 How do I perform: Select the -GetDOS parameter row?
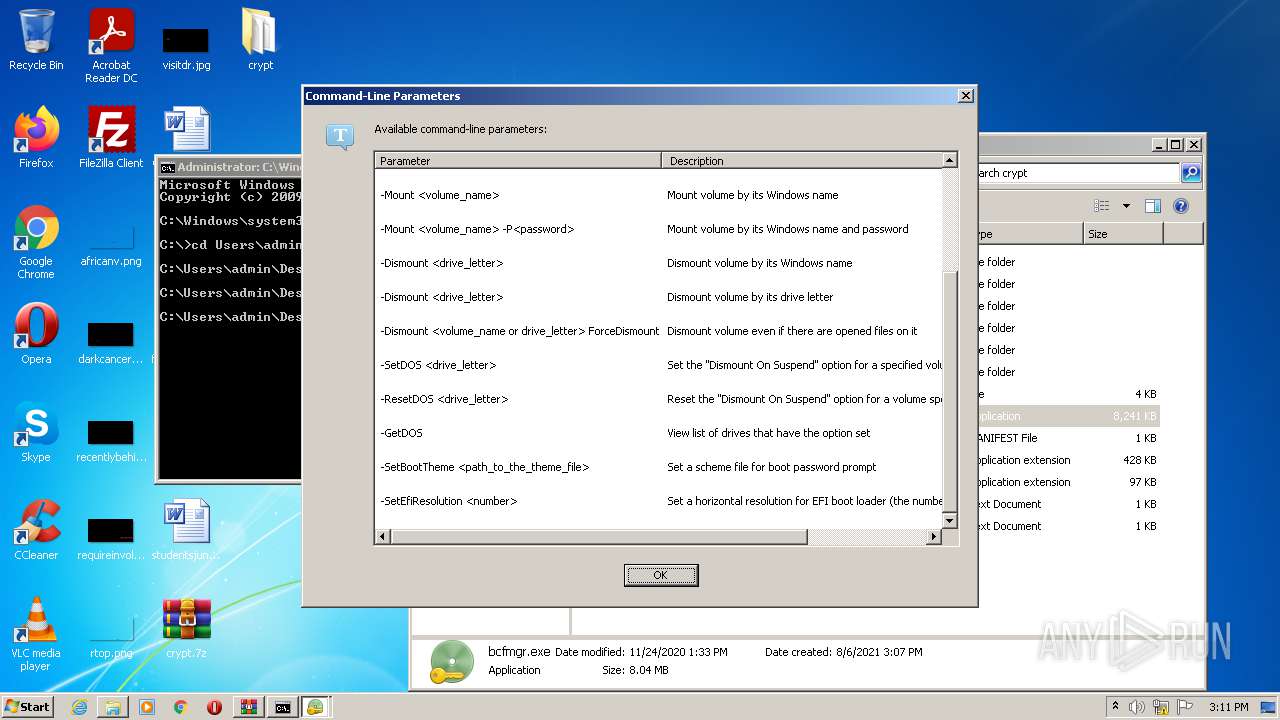pos(659,433)
